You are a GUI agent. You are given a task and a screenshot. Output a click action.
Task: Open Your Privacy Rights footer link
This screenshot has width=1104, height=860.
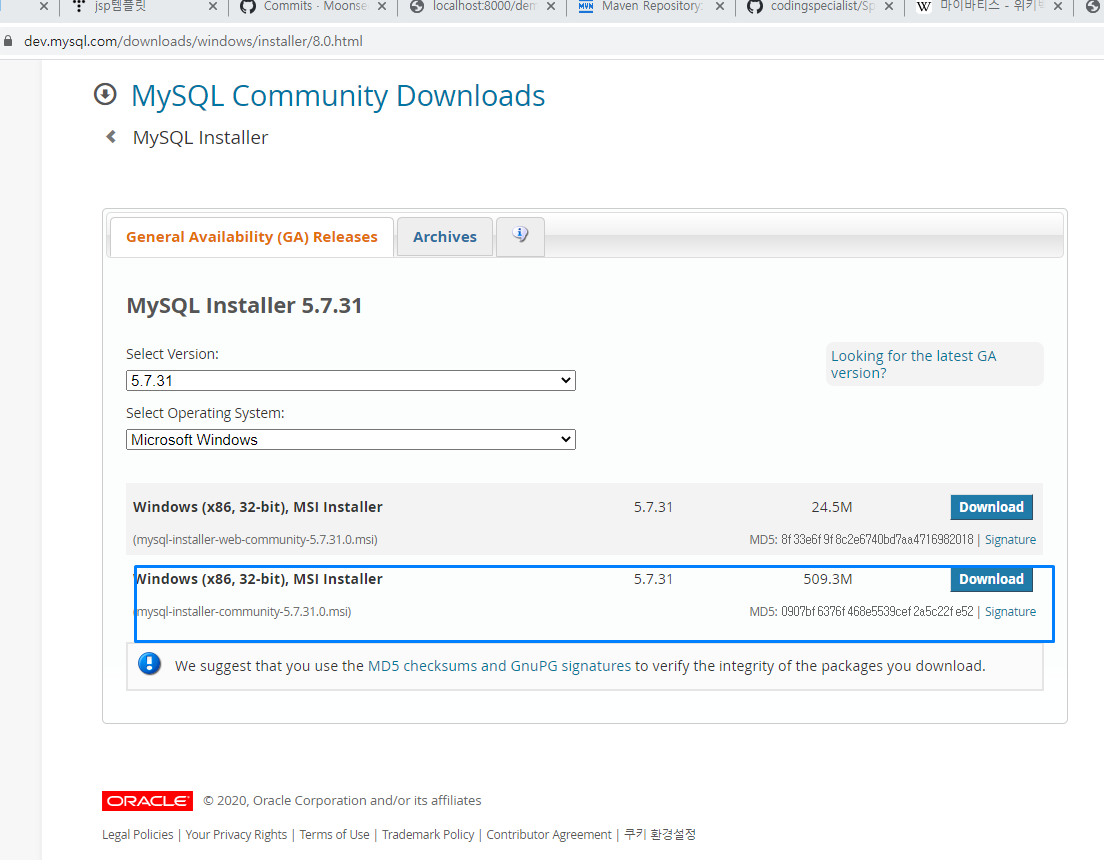point(236,834)
